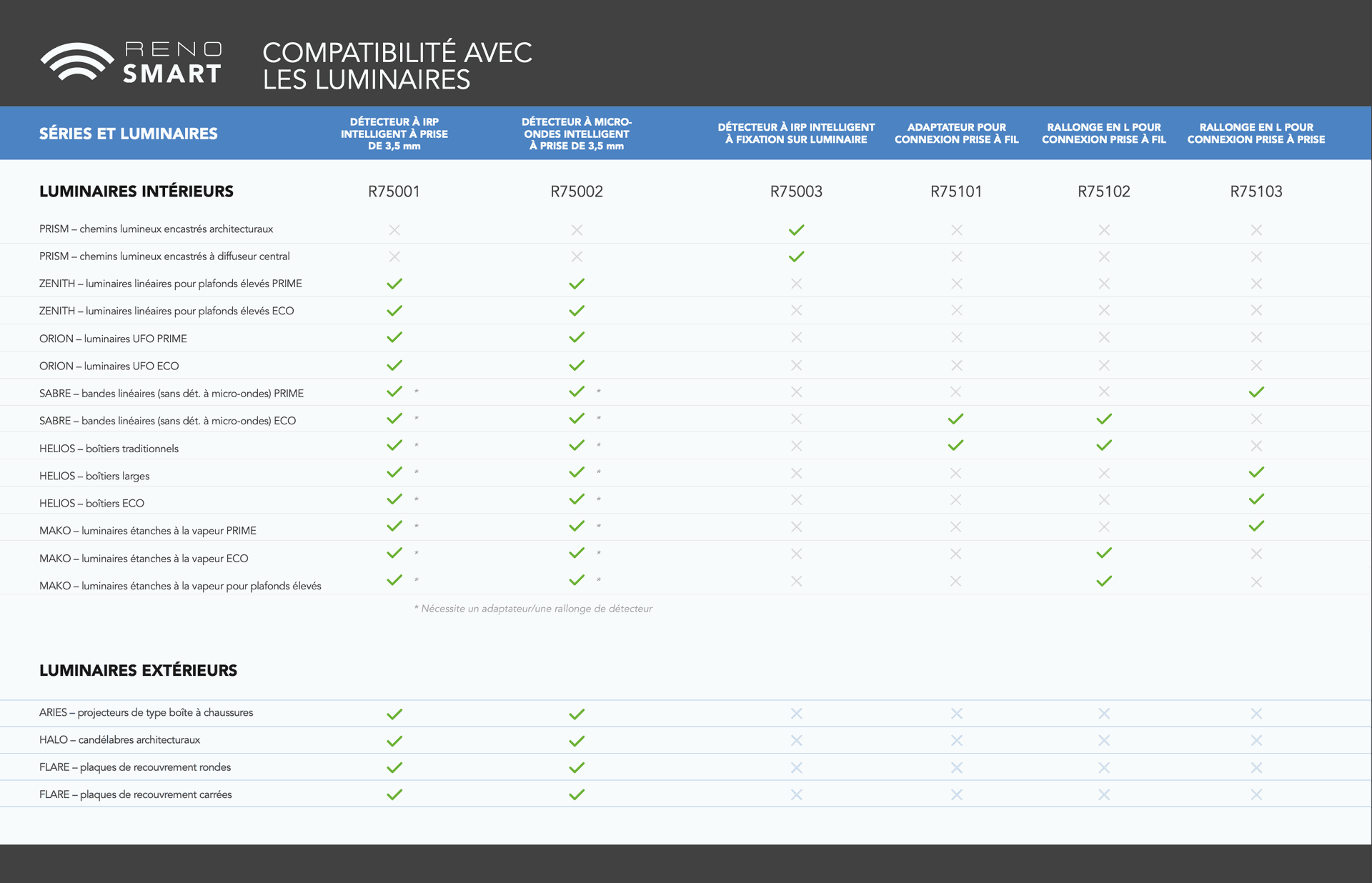The width and height of the screenshot is (1372, 883).
Task: Click the 'COMPATIBILITÉ AVEC LES LUMINAIRES' title
Action: pos(397,66)
